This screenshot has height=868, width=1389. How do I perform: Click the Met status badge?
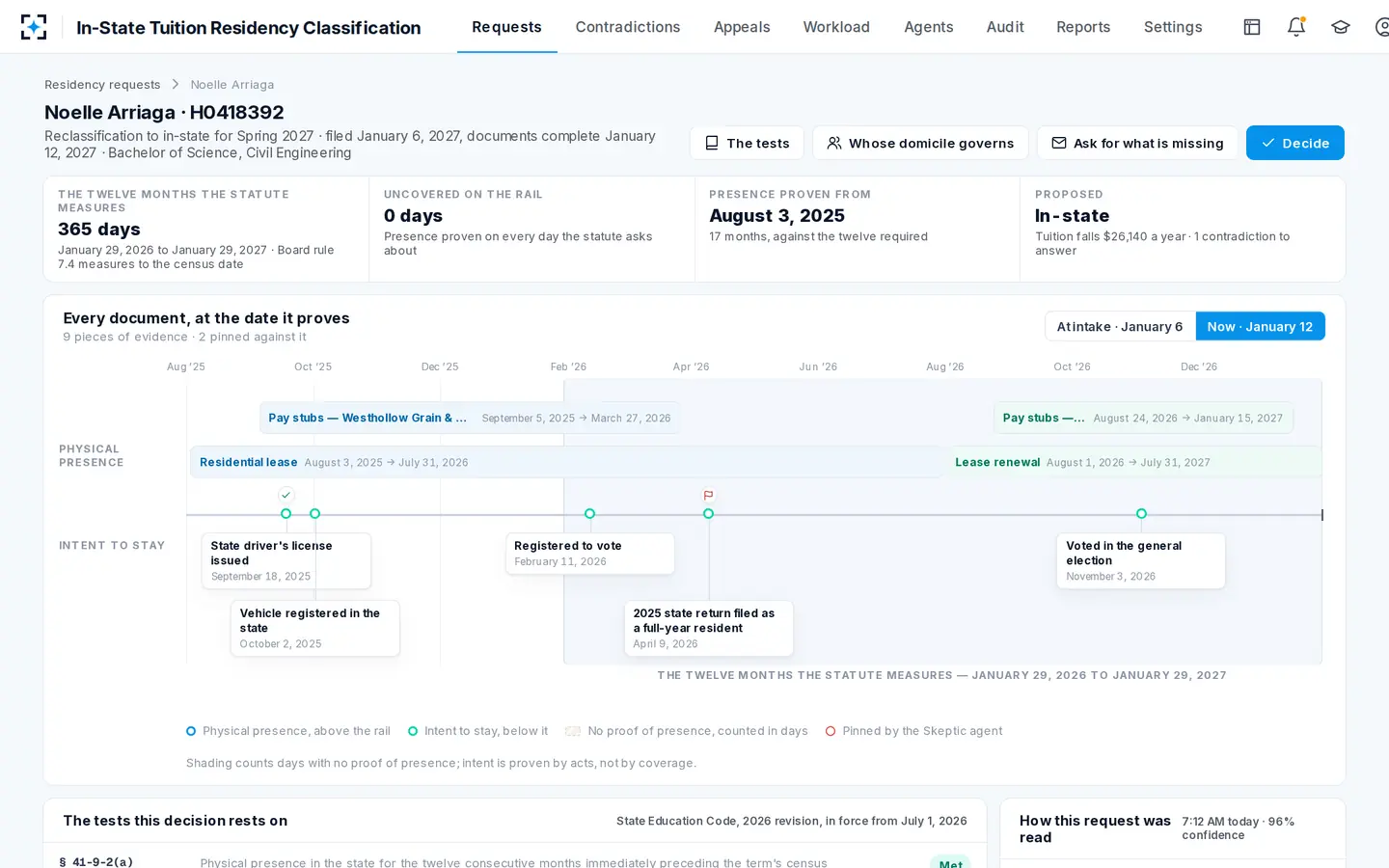[950, 863]
